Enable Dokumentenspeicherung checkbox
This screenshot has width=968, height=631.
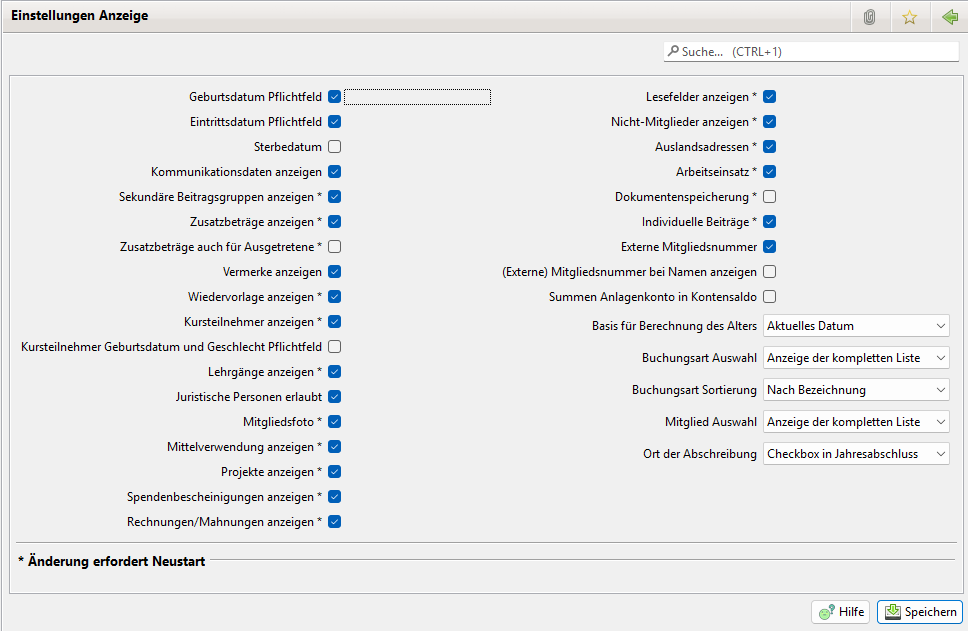770,197
